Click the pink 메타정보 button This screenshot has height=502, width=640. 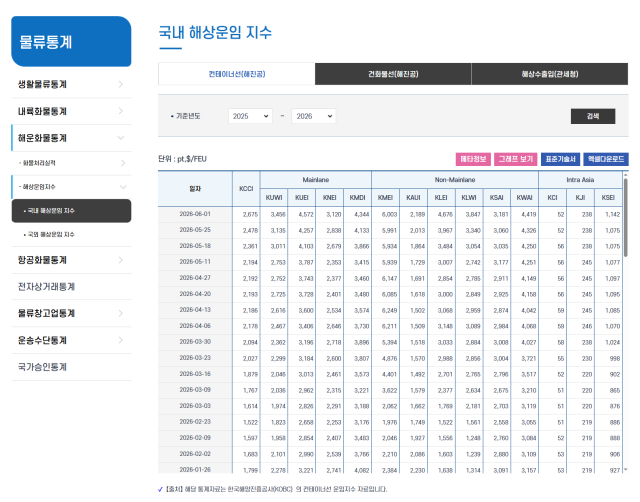(473, 159)
